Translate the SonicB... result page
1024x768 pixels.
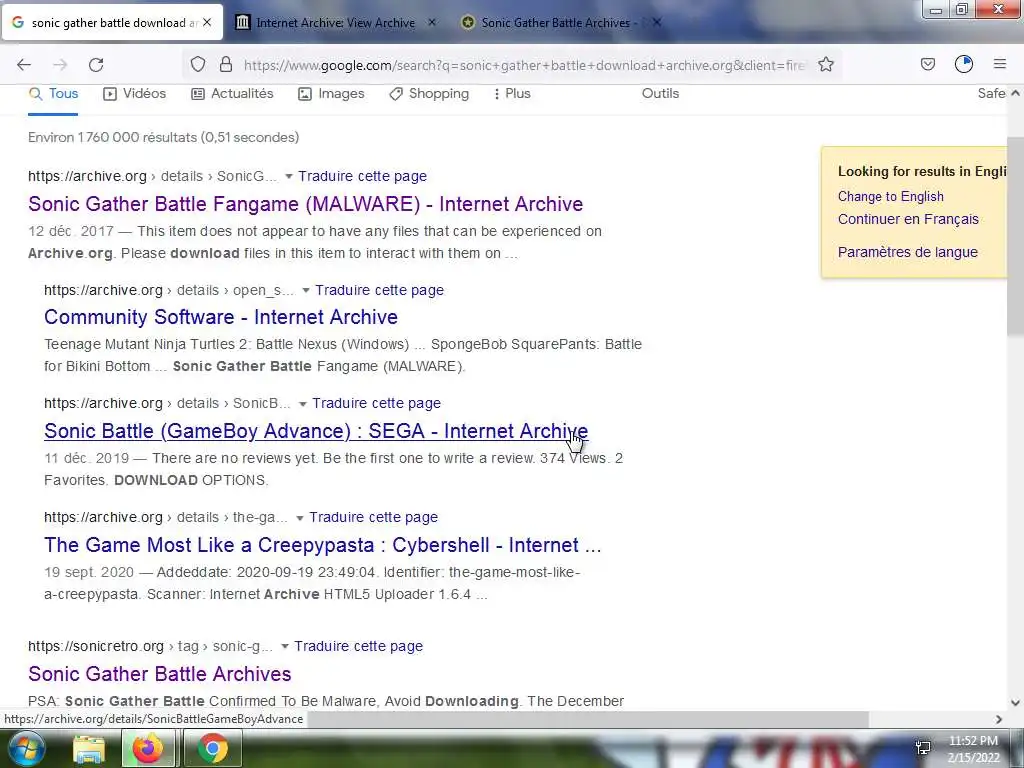[376, 404]
